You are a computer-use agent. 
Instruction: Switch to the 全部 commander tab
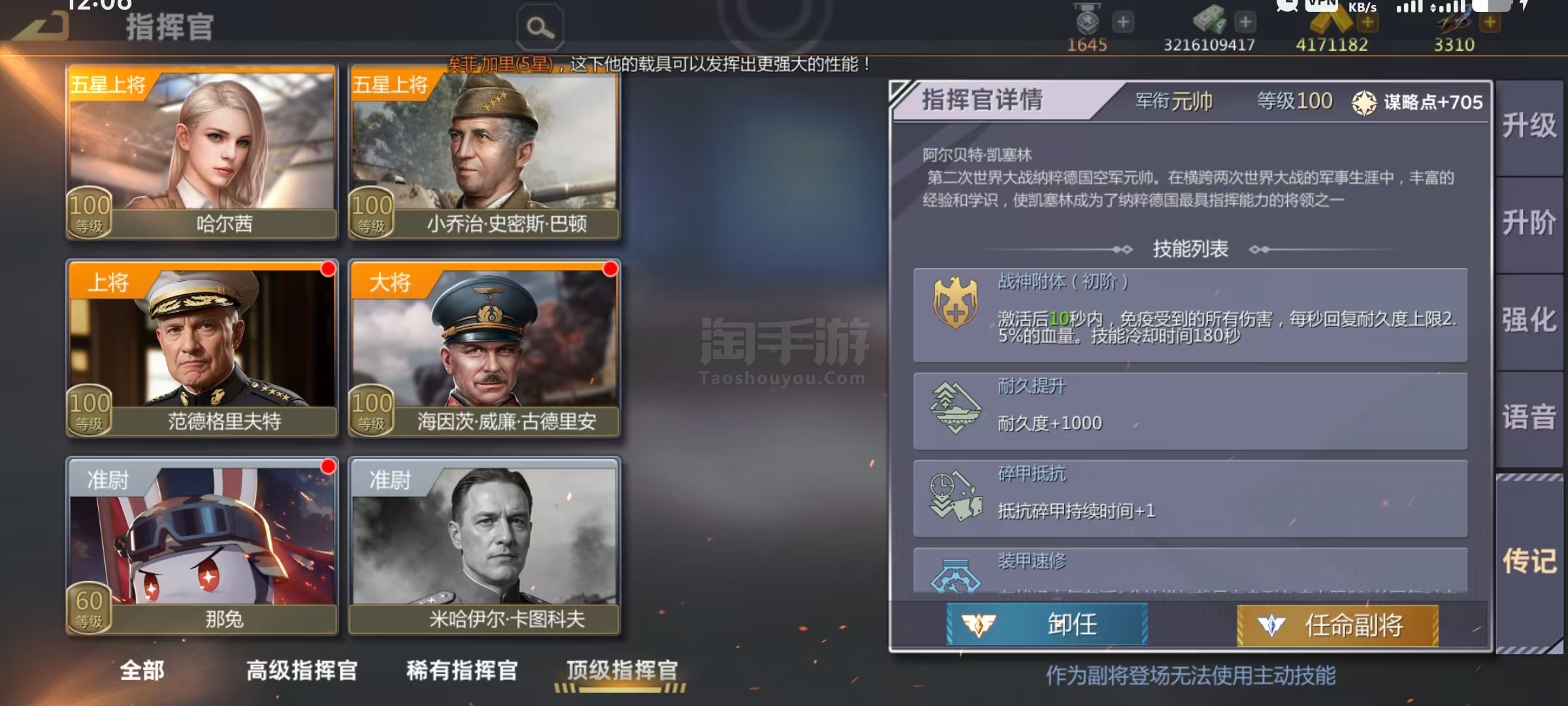(142, 671)
